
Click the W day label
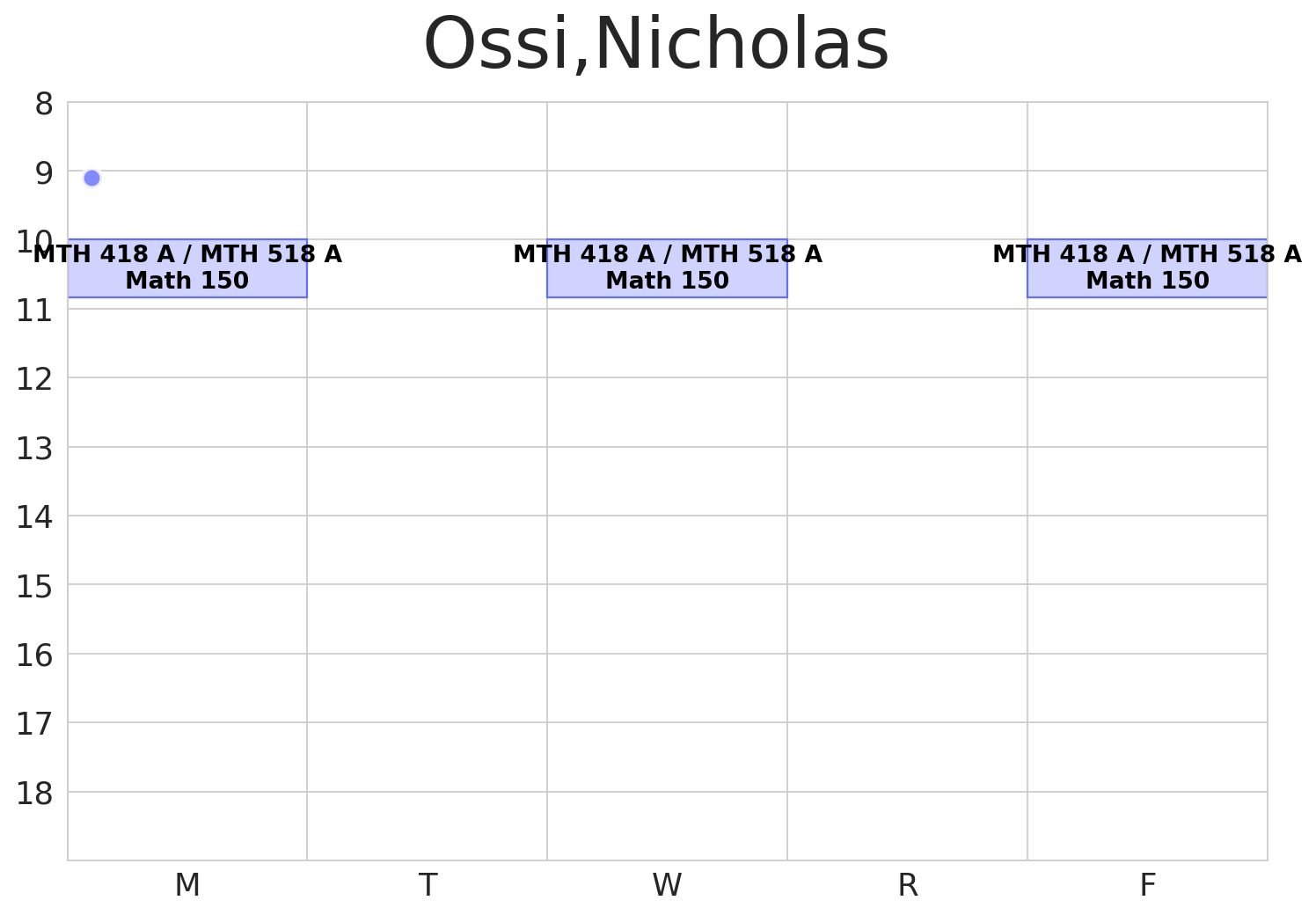pyautogui.click(x=667, y=885)
